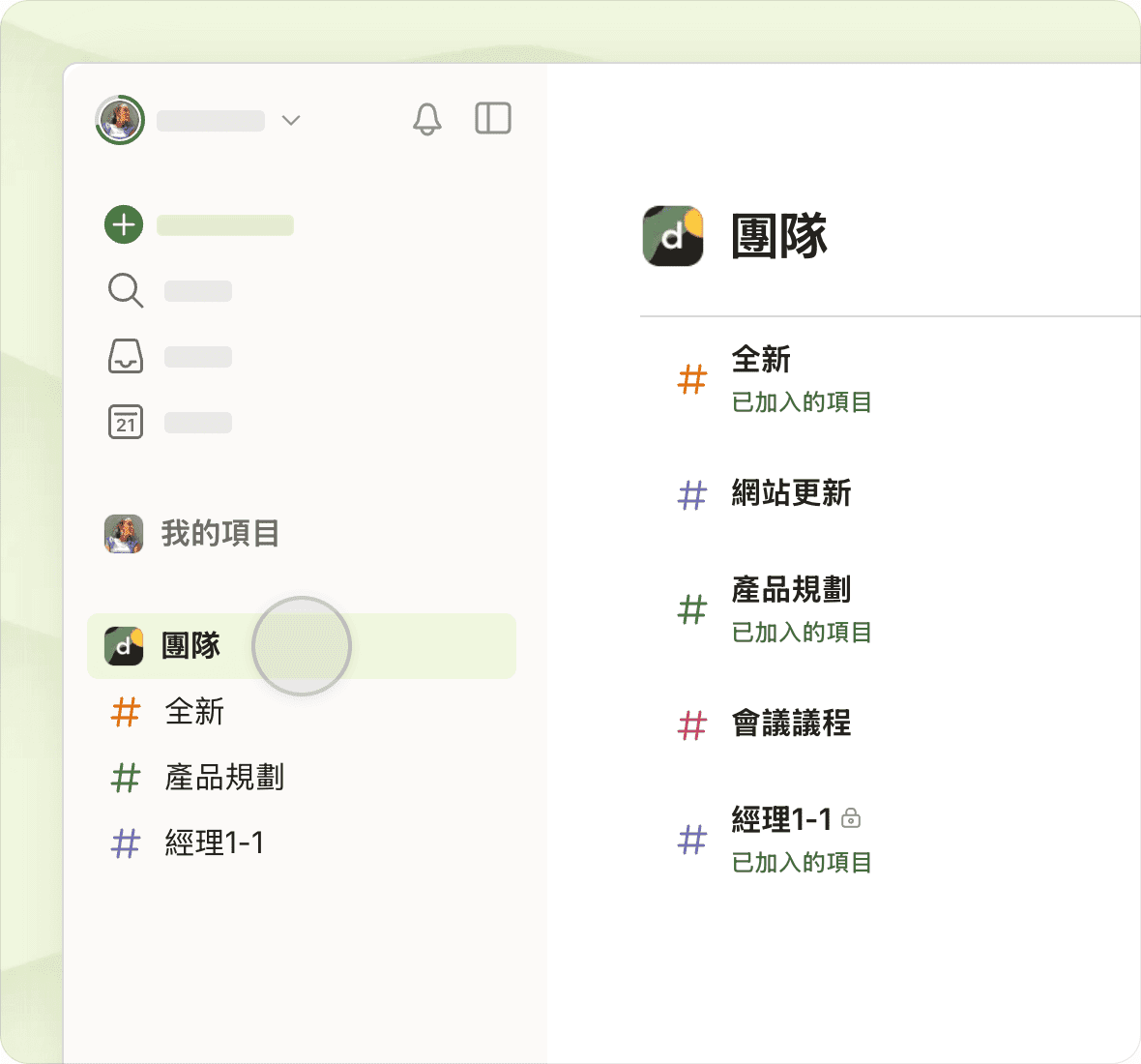Viewport: 1141px width, 1064px height.
Task: Select 團隊 workspace in the sidebar
Action: click(x=190, y=646)
